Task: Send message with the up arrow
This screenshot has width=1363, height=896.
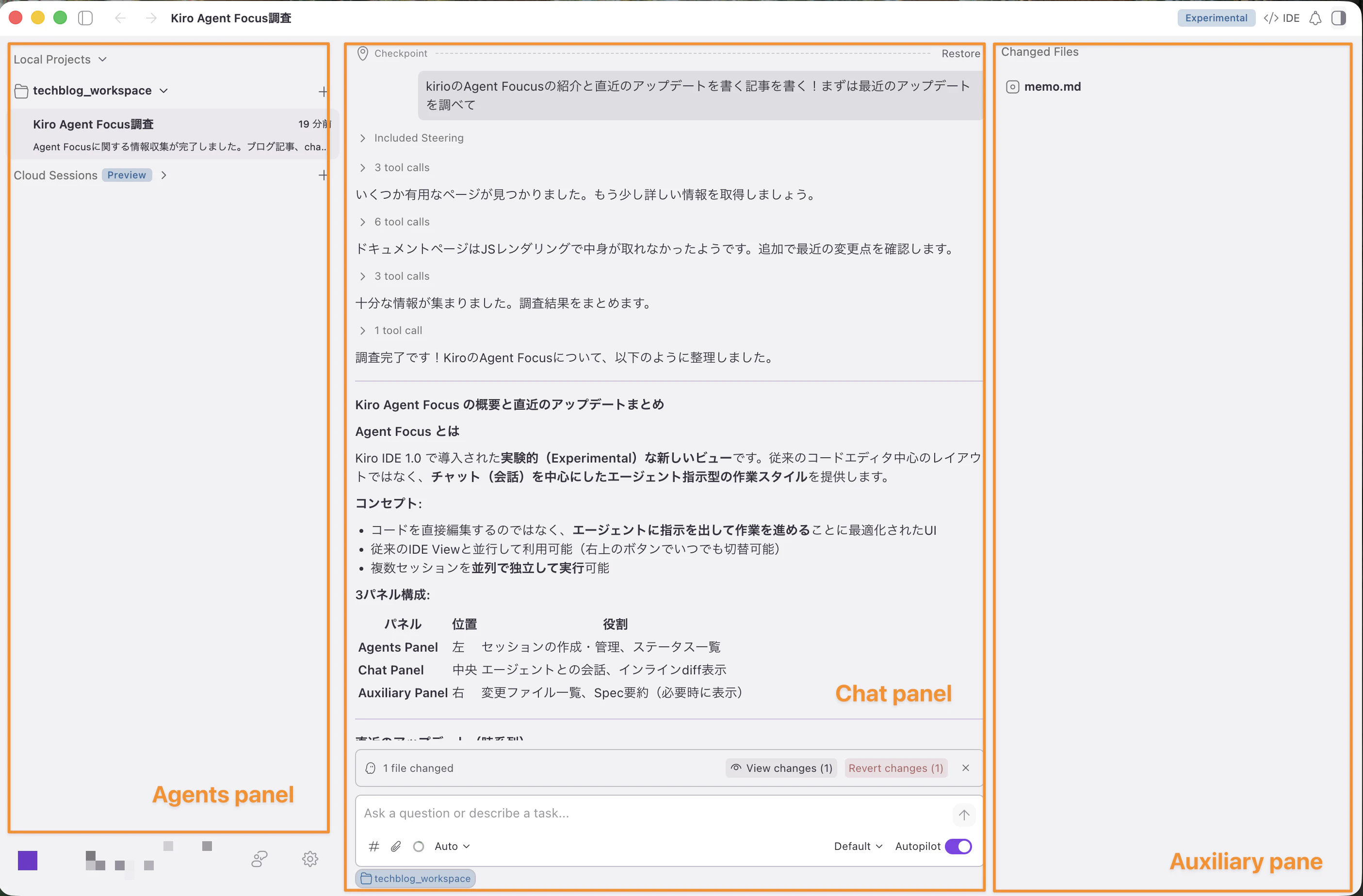Action: click(x=964, y=815)
